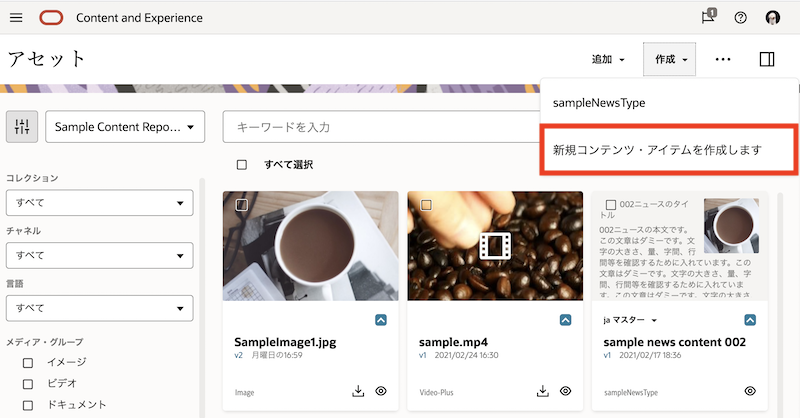The width and height of the screenshot is (800, 418).
Task: Preview sample.mp4 with the eye icon
Action: [x=566, y=391]
